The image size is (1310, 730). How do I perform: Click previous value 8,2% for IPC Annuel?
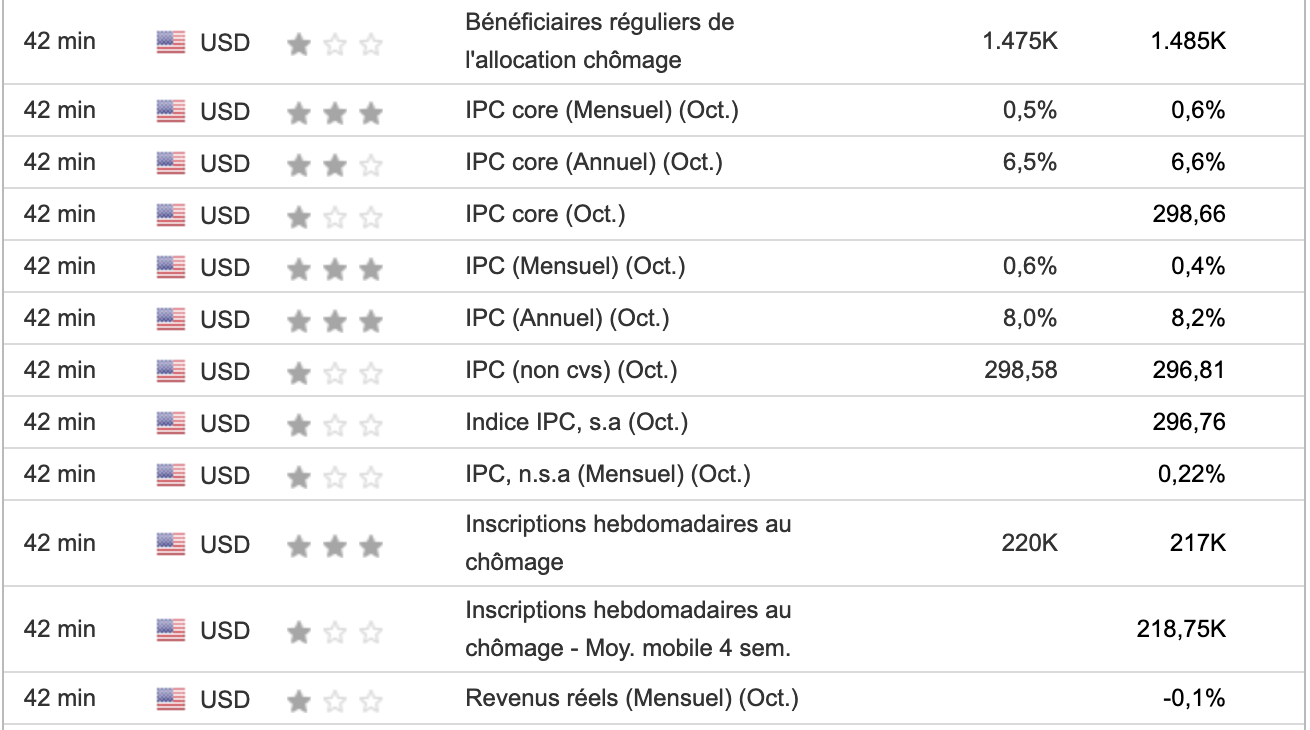point(1198,318)
